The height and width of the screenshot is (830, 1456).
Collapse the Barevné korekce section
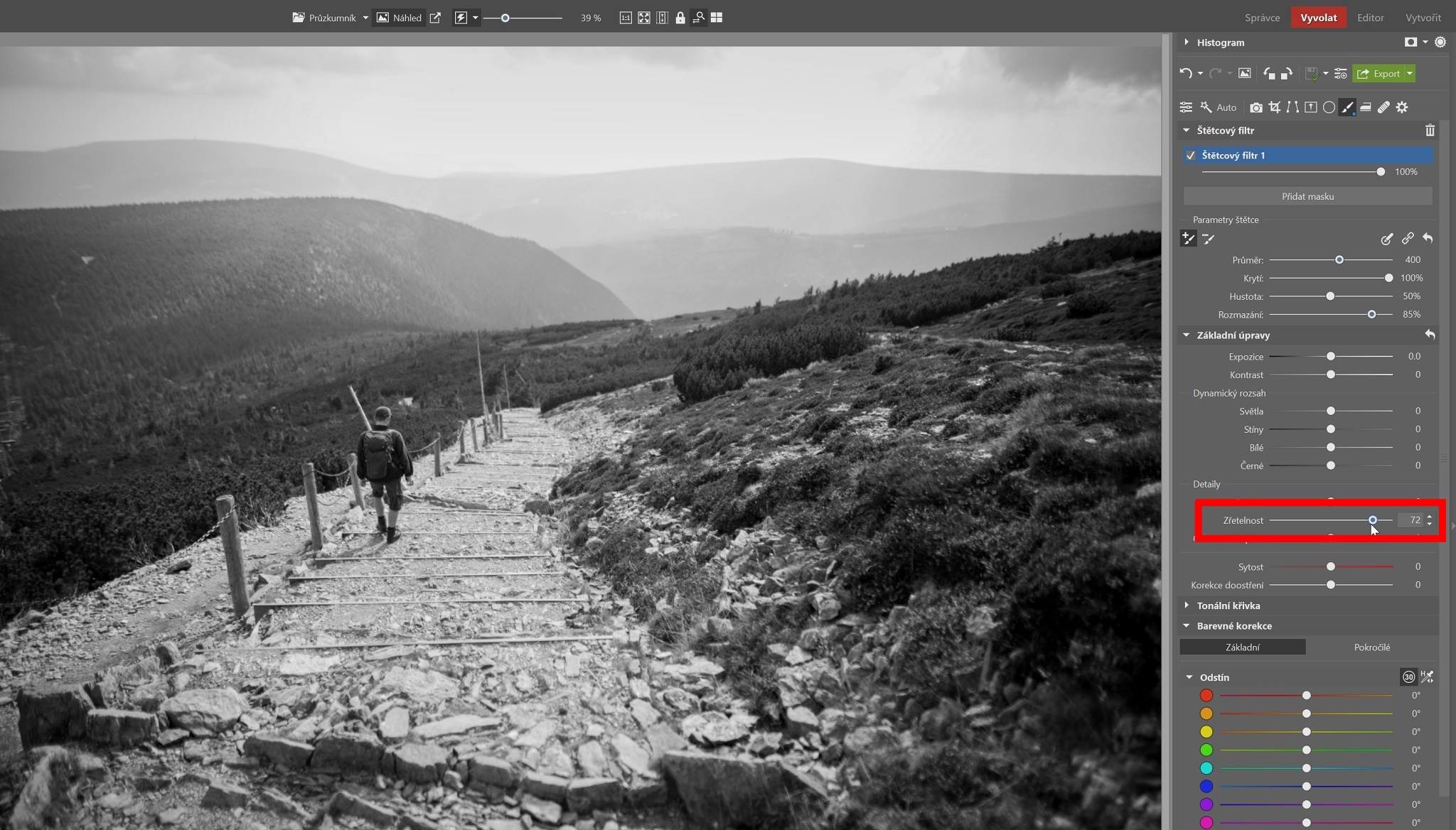pyautogui.click(x=1186, y=626)
